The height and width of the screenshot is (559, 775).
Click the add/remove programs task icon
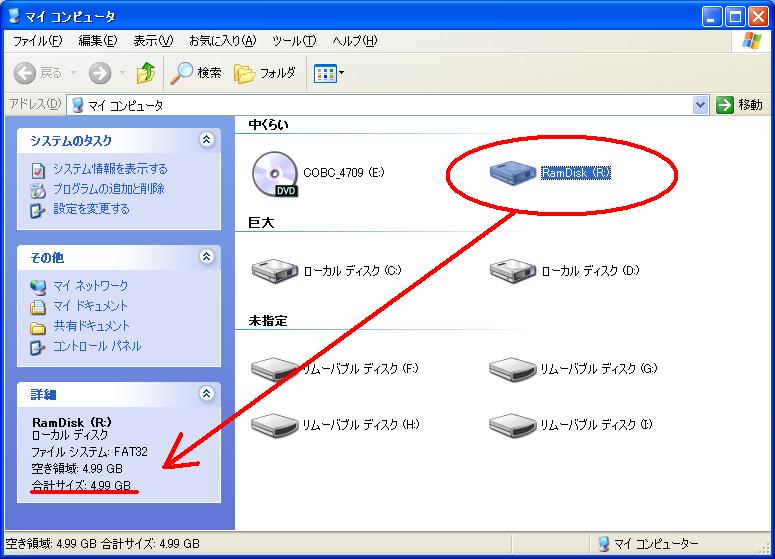click(38, 190)
